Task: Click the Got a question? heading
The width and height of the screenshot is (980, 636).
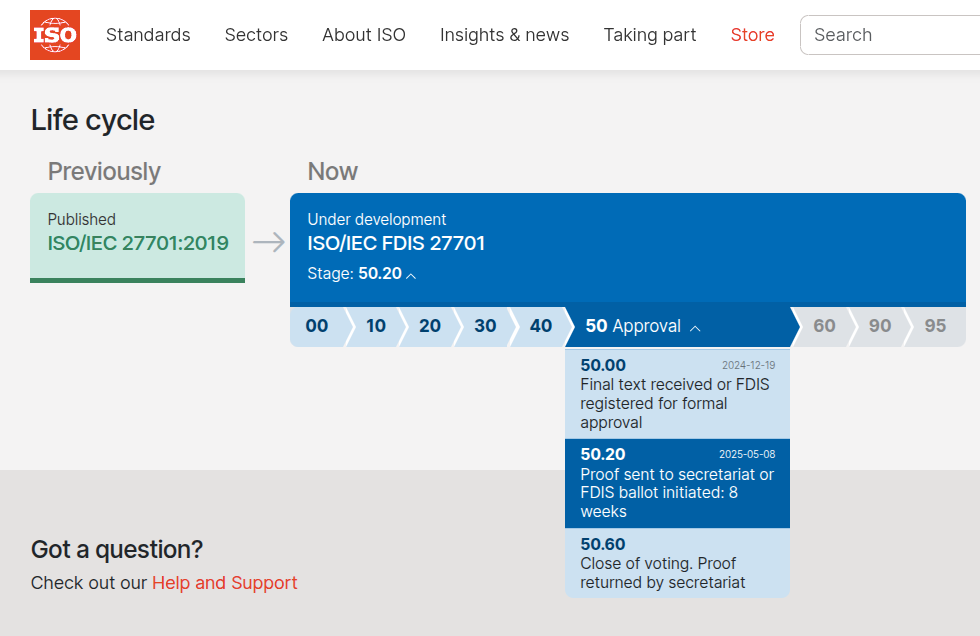Action: (117, 550)
